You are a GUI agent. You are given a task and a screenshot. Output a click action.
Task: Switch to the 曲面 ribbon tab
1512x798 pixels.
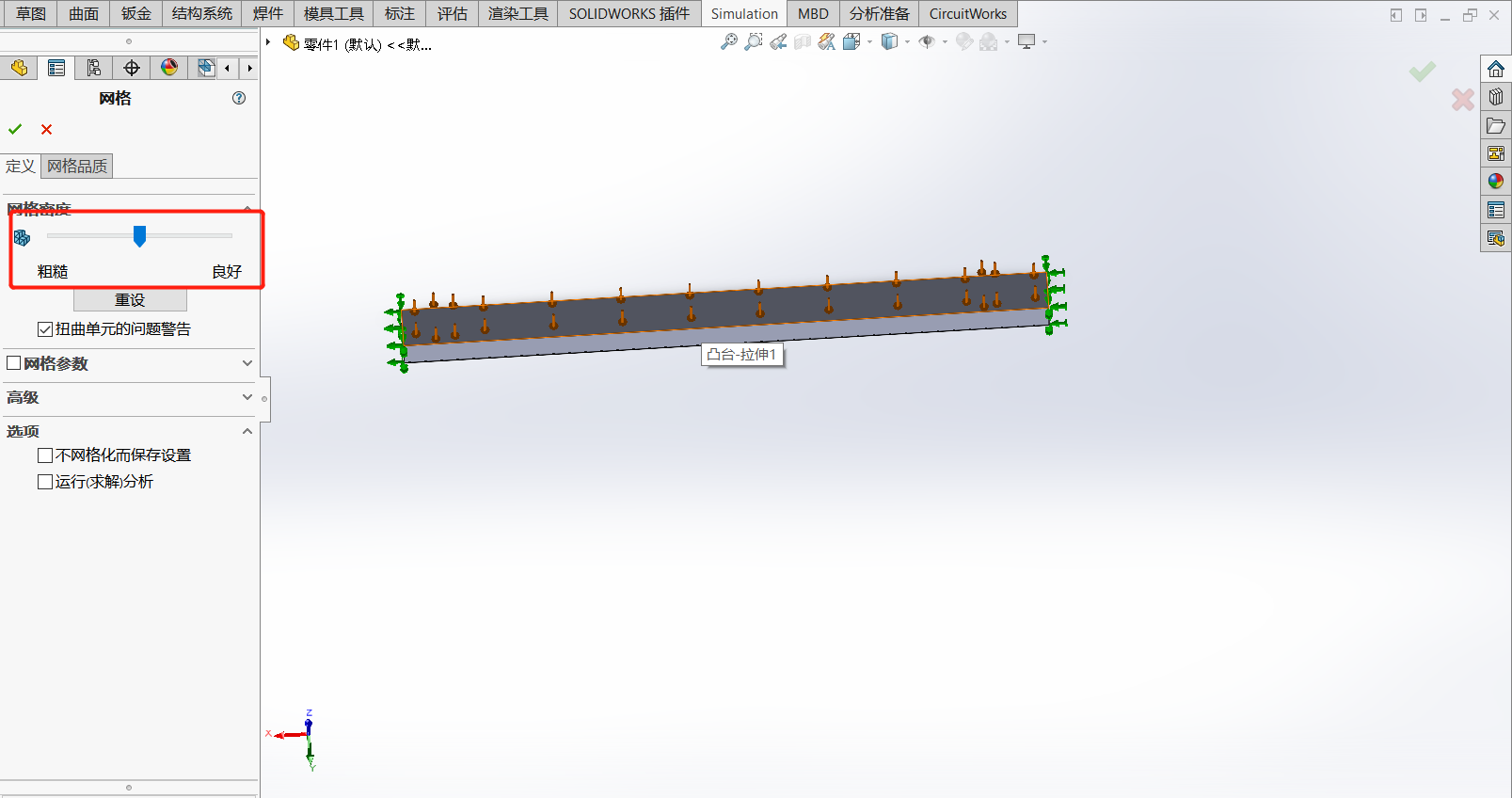click(84, 13)
